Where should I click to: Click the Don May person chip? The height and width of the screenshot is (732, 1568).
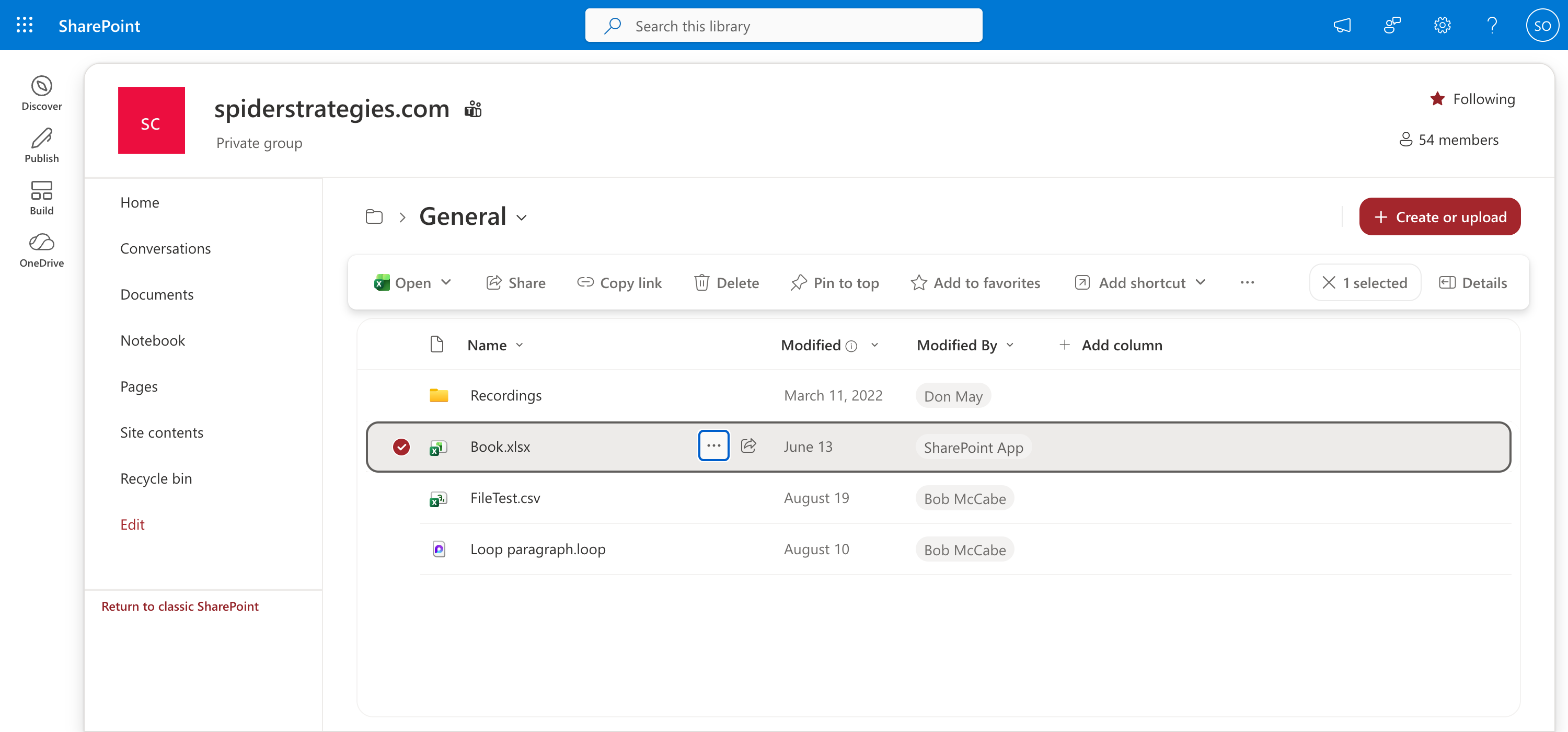pos(953,396)
